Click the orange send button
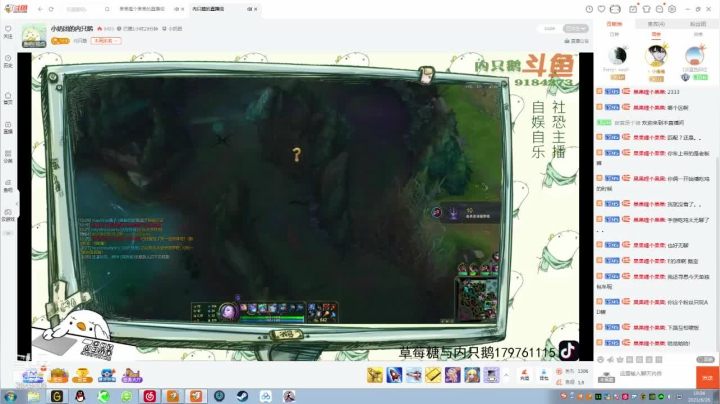Screen dimensions: 720x404 707,378
